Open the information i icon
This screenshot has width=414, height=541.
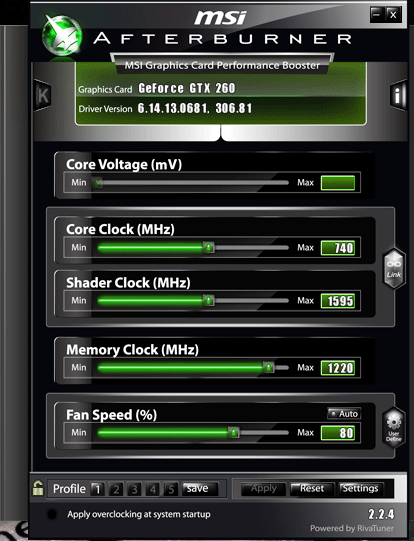[398, 95]
